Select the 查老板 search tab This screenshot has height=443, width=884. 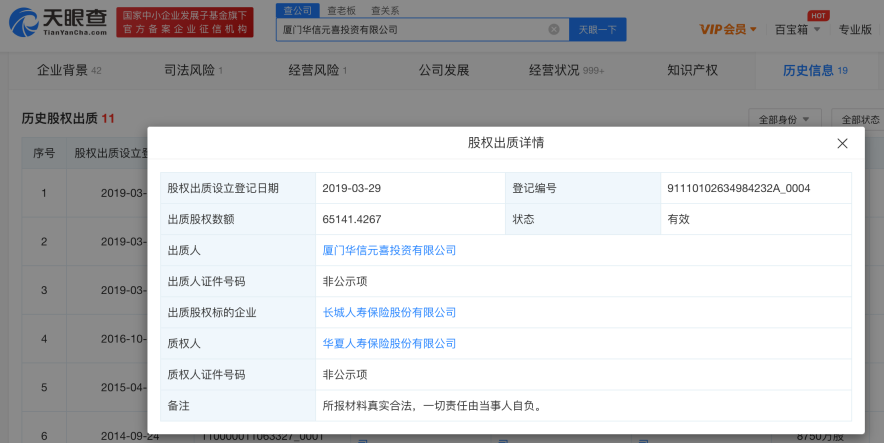click(341, 10)
